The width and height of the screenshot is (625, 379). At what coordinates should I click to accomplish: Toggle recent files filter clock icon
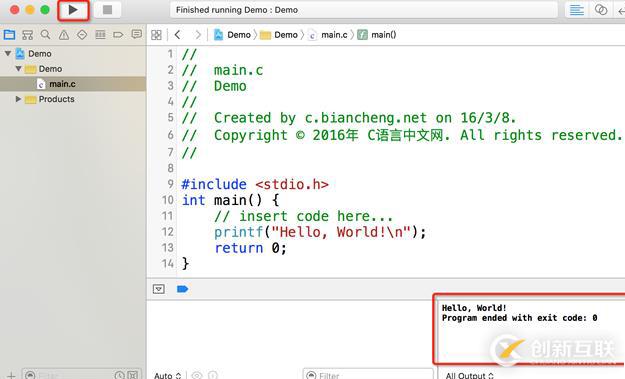point(119,375)
